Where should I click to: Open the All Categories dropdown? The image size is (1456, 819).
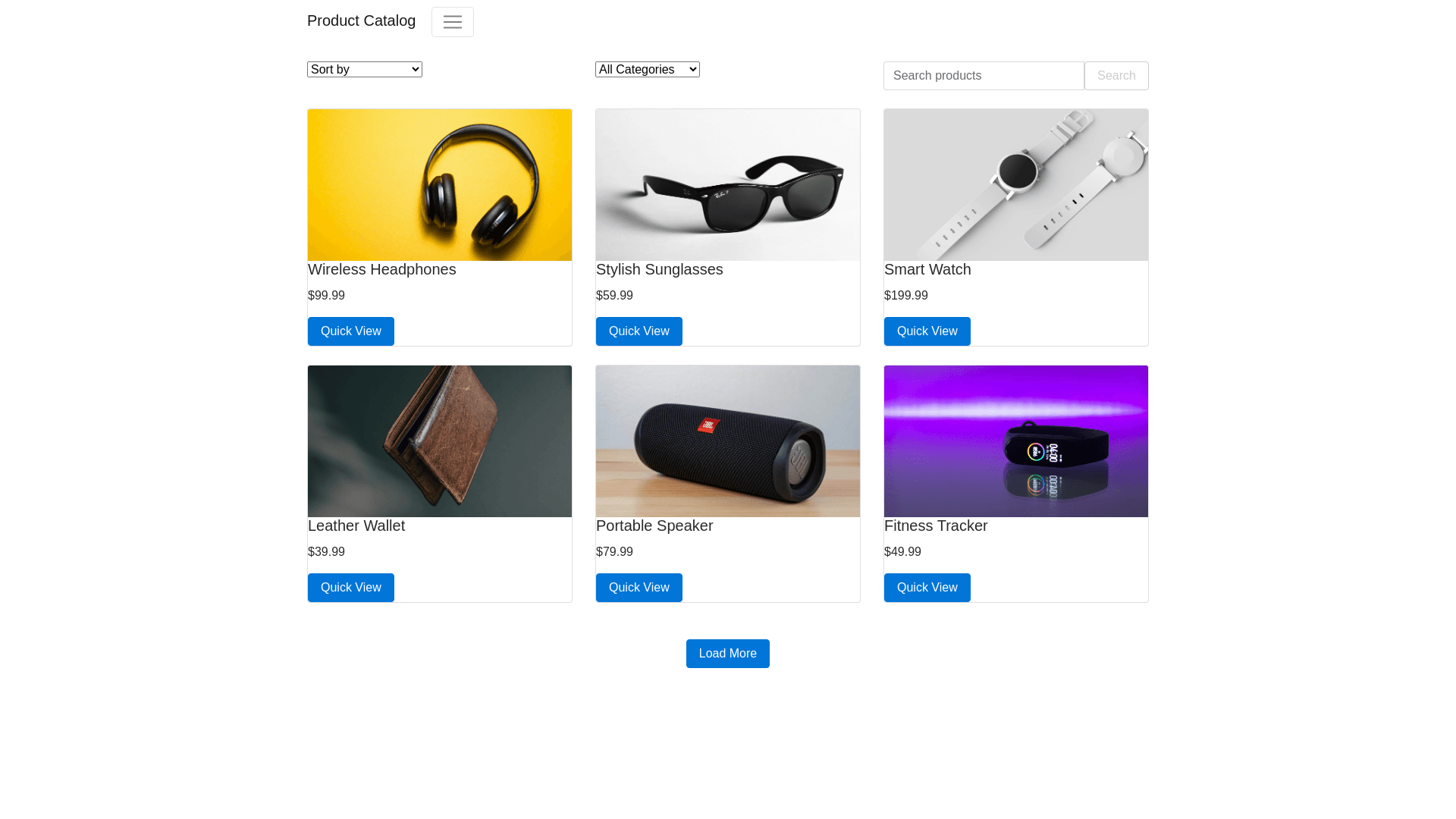[648, 70]
